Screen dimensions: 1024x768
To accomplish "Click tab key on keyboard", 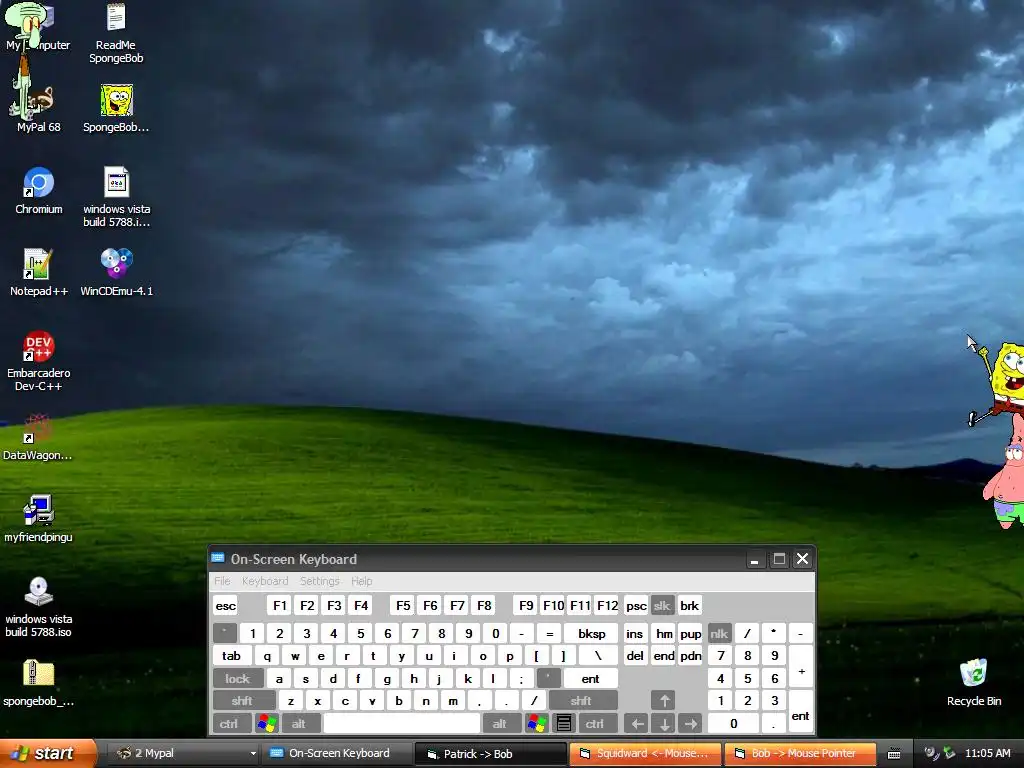I will (232, 656).
